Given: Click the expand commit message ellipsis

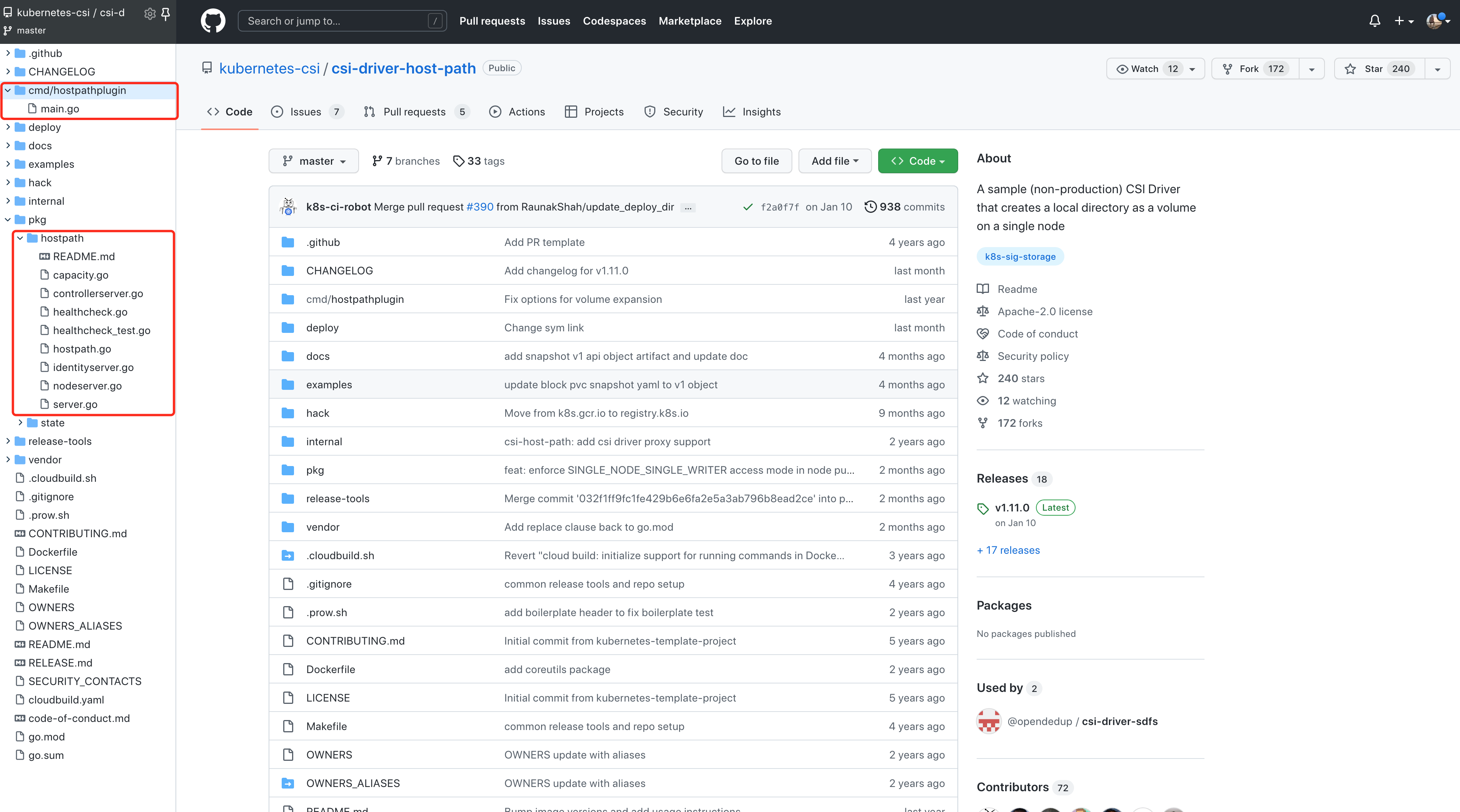Looking at the screenshot, I should coord(688,207).
